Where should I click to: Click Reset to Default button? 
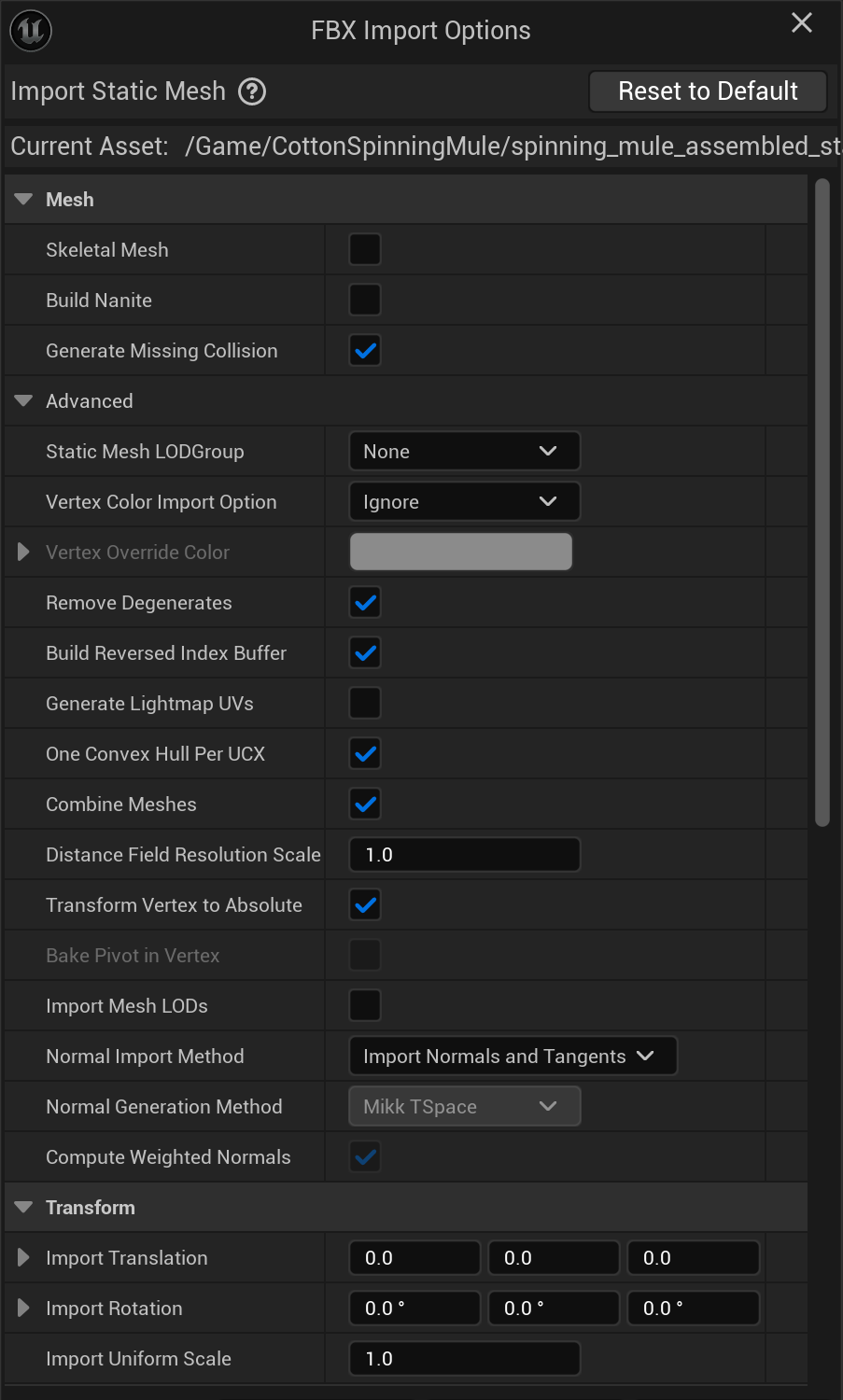click(708, 91)
